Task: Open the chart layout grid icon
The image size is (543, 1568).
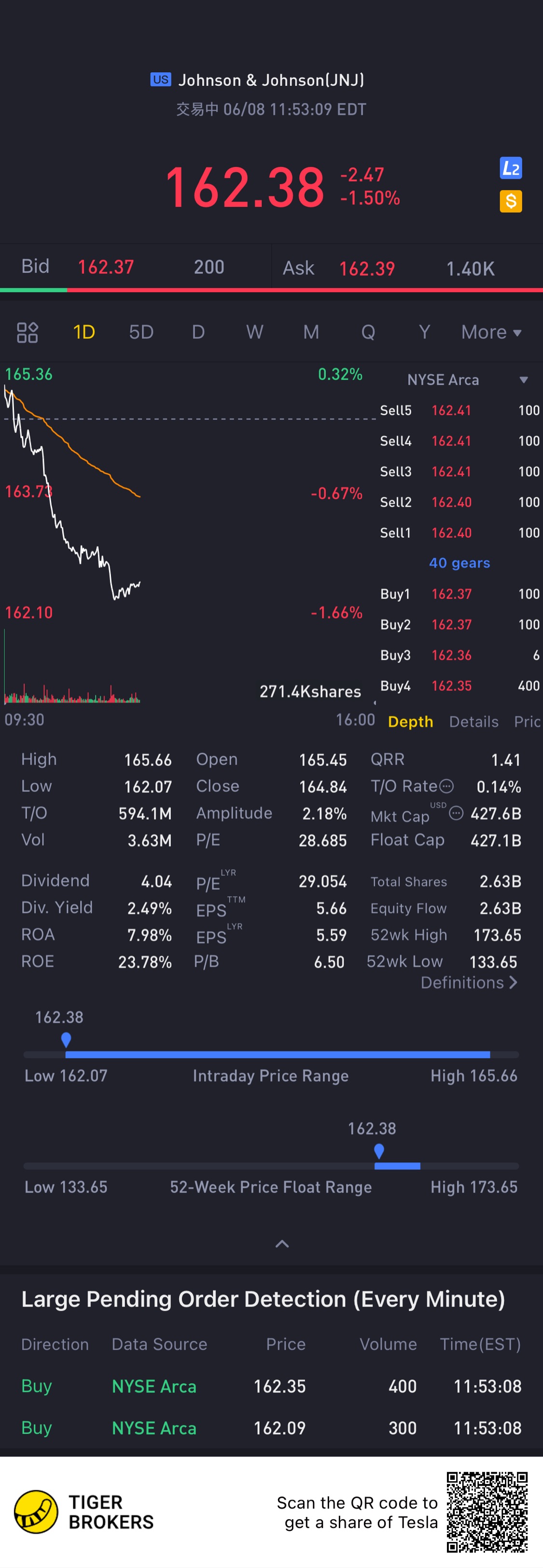Action: (x=28, y=332)
